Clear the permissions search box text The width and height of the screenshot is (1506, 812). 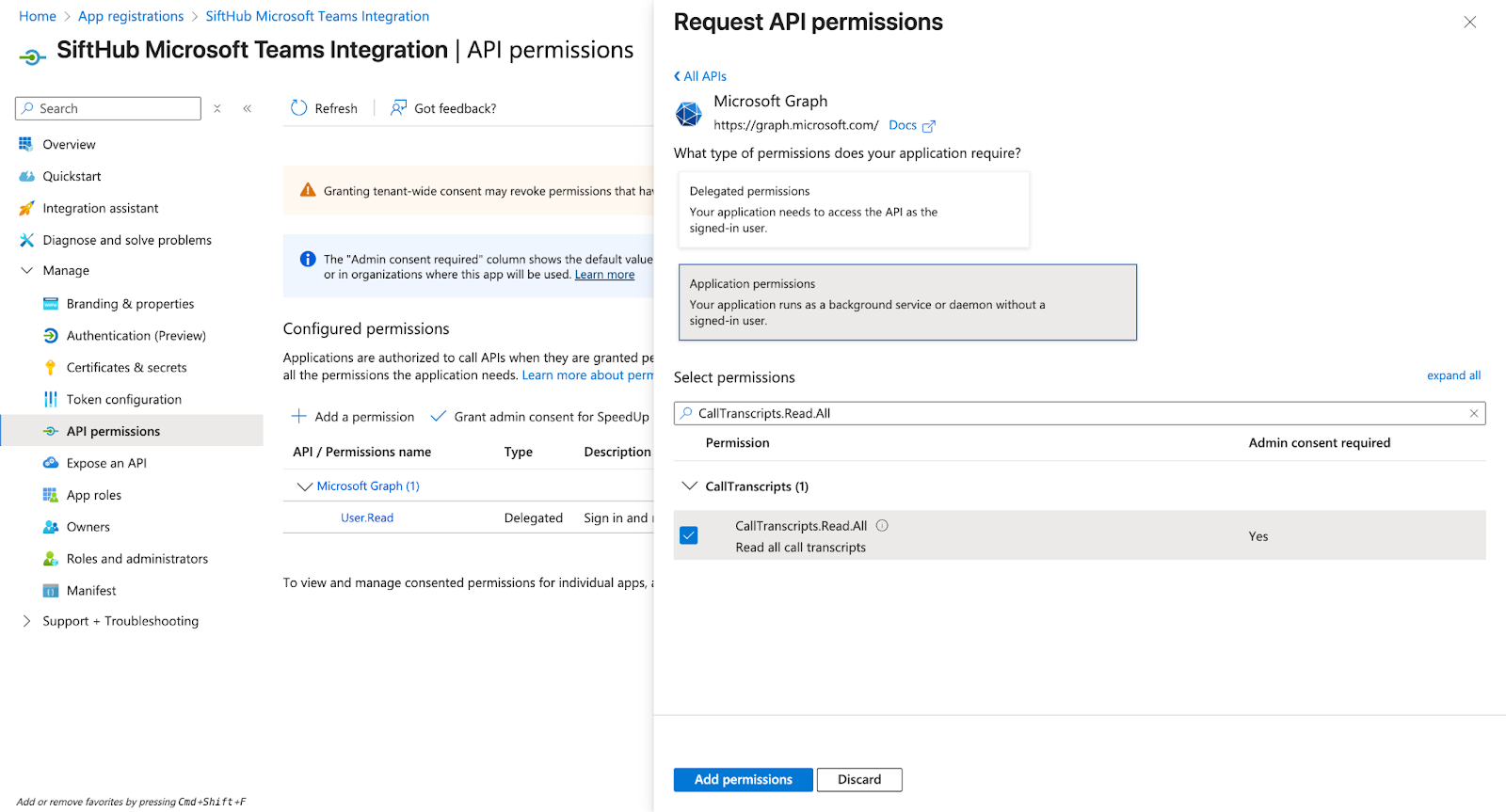point(1474,413)
